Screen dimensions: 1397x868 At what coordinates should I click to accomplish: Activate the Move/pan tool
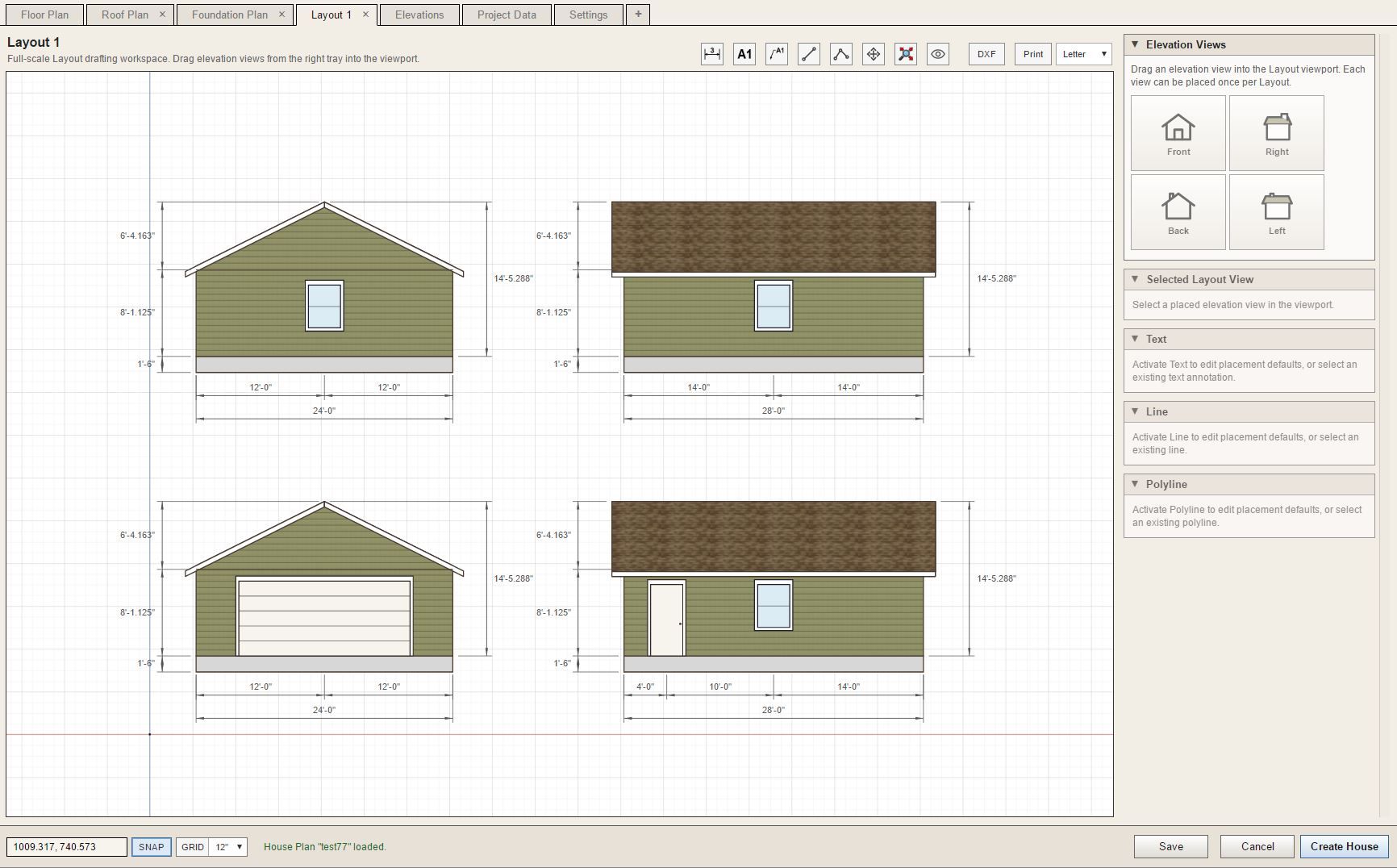pos(874,54)
